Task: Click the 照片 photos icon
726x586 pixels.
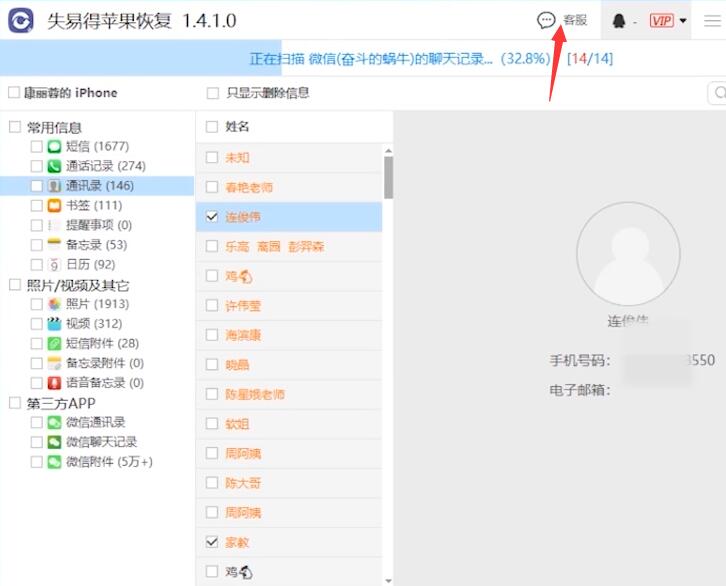Action: [54, 304]
